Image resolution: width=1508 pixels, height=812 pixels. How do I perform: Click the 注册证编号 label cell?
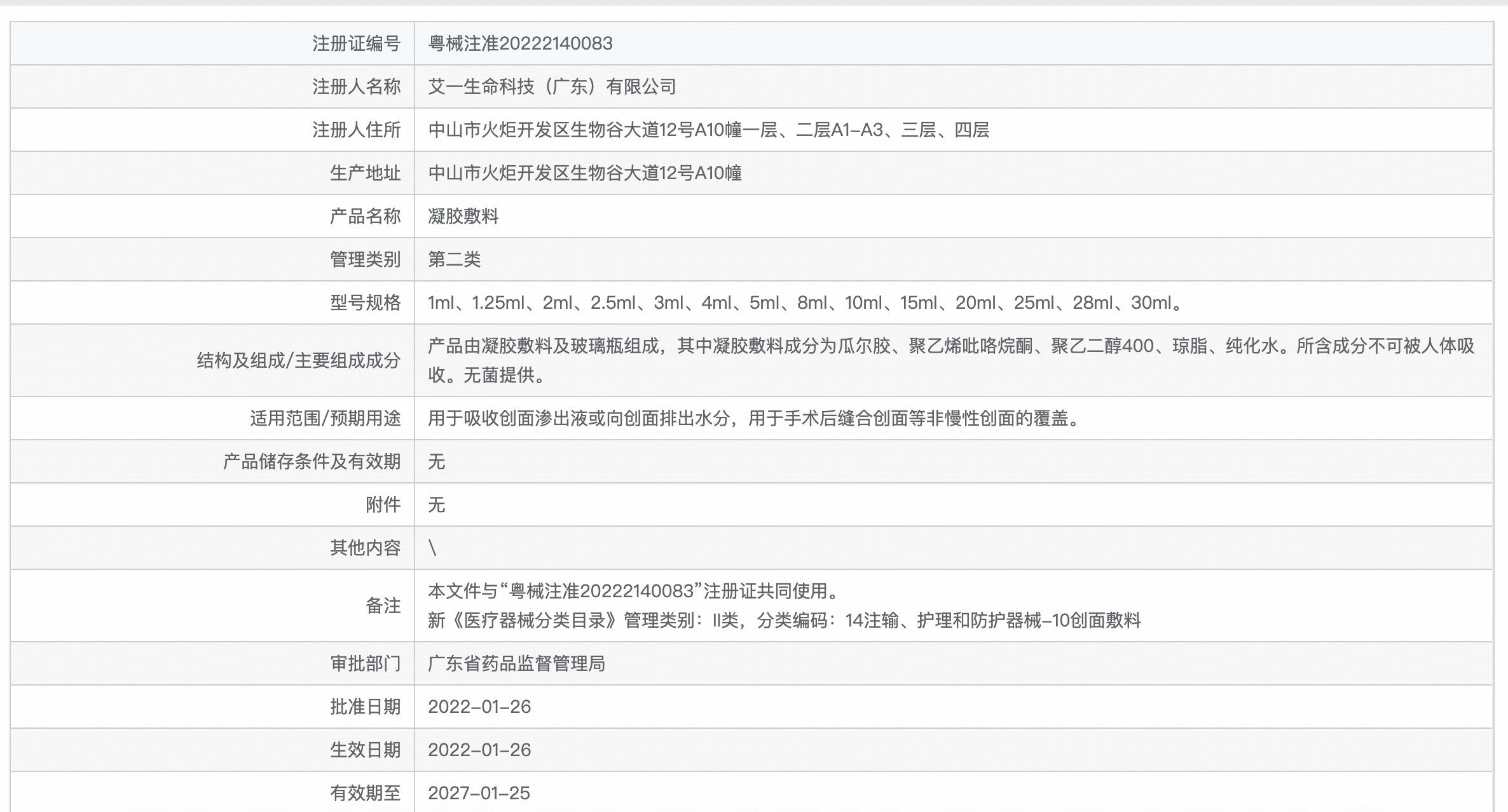coord(356,43)
